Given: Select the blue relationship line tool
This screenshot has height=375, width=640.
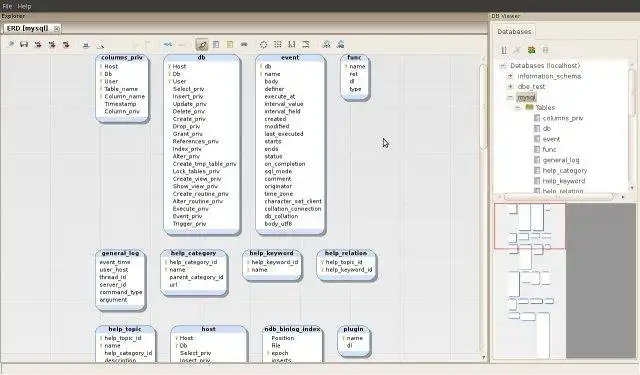Looking at the screenshot, I should coord(168,44).
